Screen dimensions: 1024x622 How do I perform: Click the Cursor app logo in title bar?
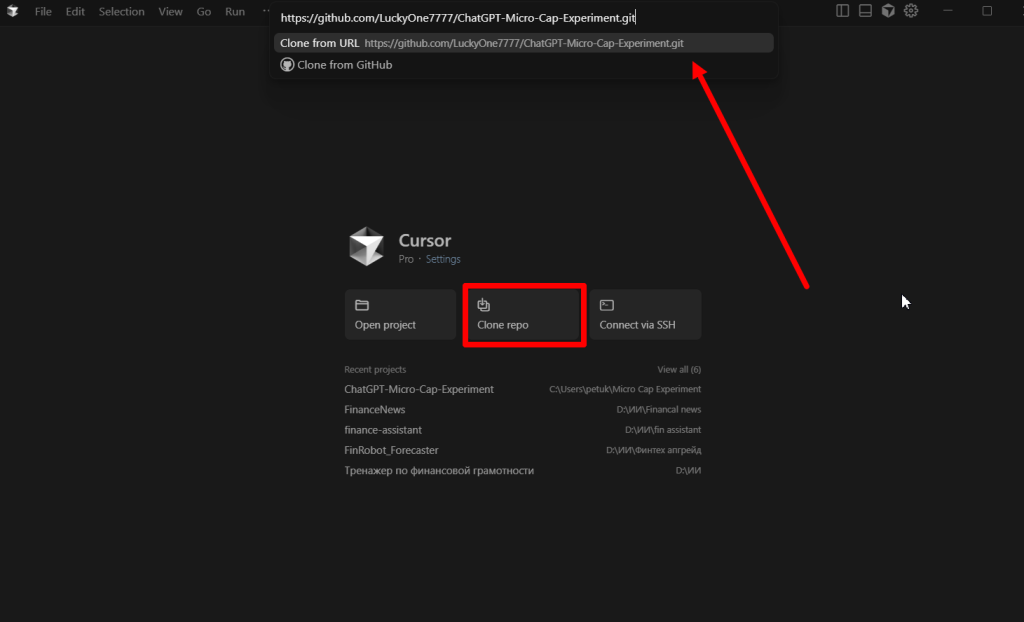[x=13, y=11]
